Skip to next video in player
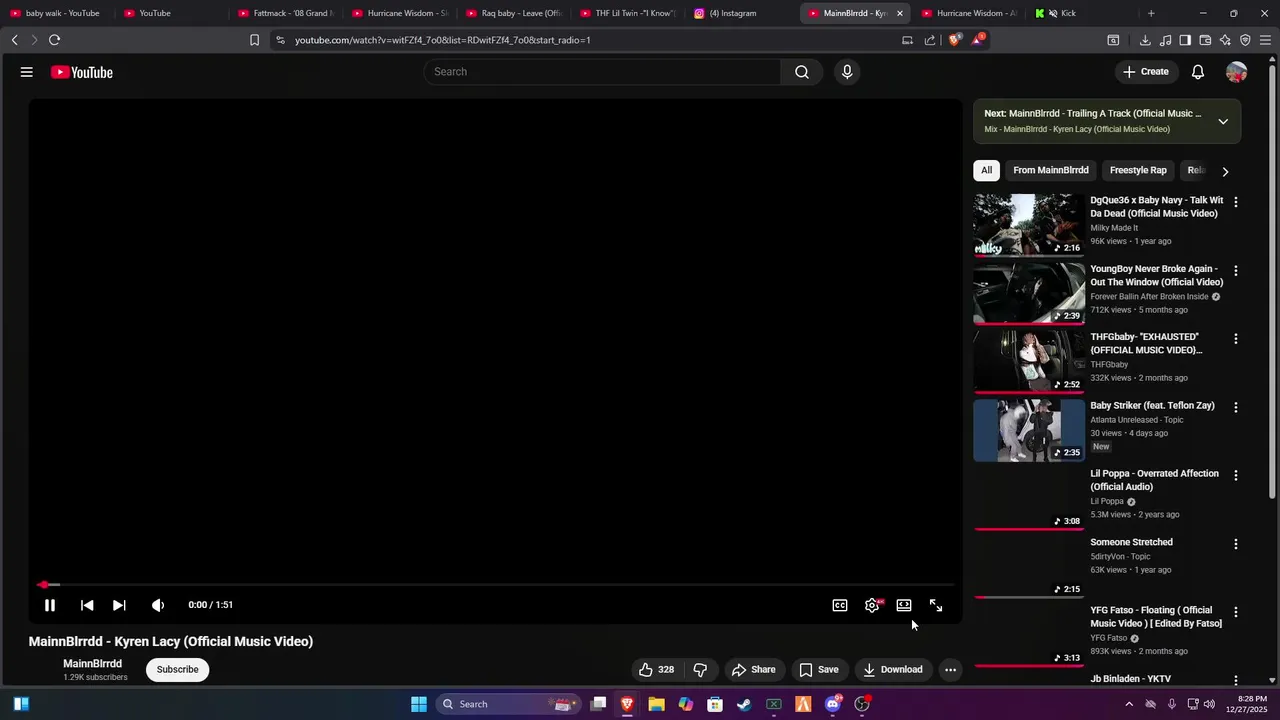 click(119, 605)
